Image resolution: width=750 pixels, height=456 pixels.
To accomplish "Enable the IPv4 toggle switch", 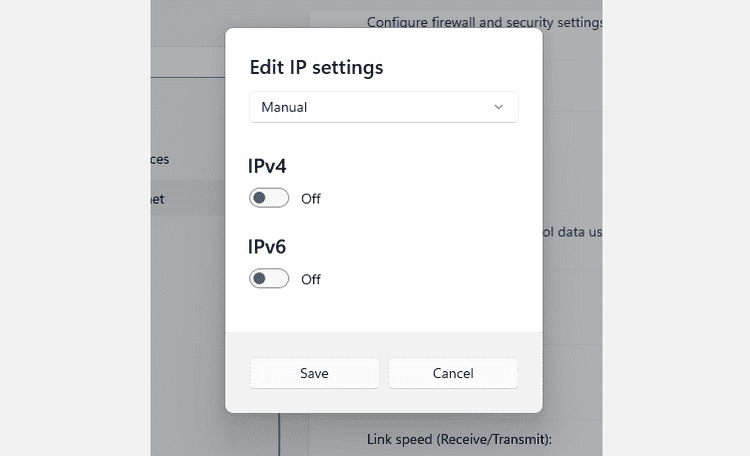I will click(x=269, y=198).
